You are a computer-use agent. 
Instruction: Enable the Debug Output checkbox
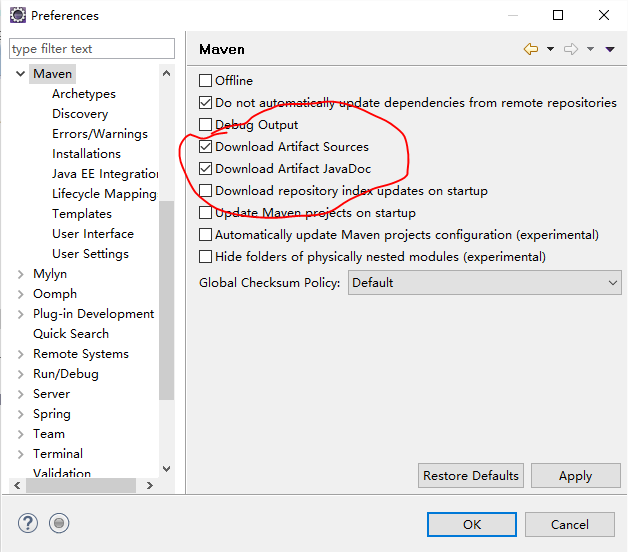click(205, 125)
